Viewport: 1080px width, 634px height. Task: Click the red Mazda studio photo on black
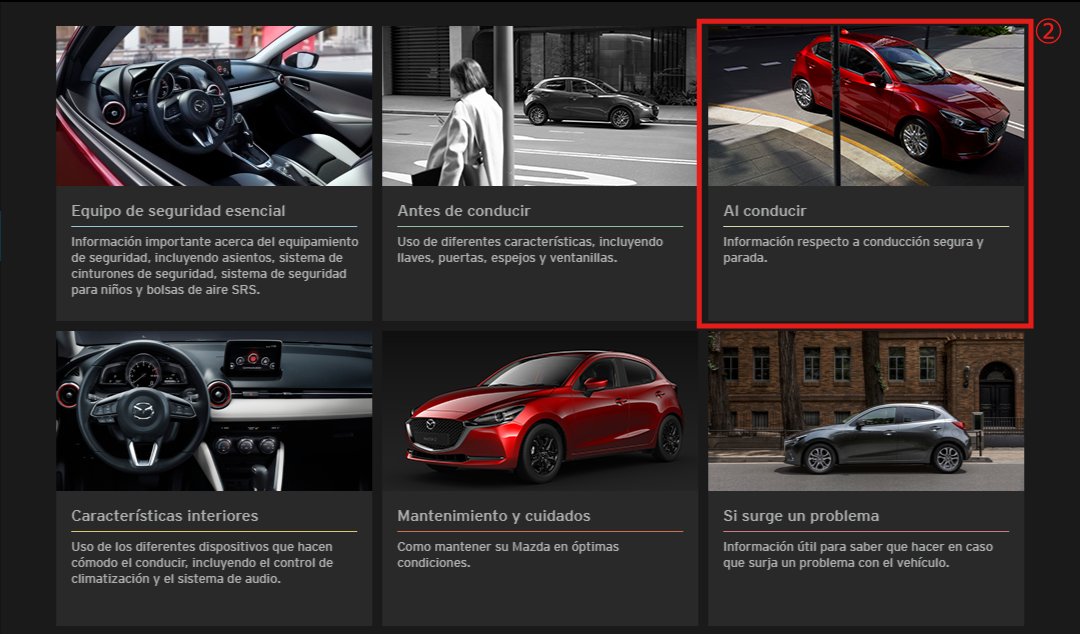tap(539, 411)
